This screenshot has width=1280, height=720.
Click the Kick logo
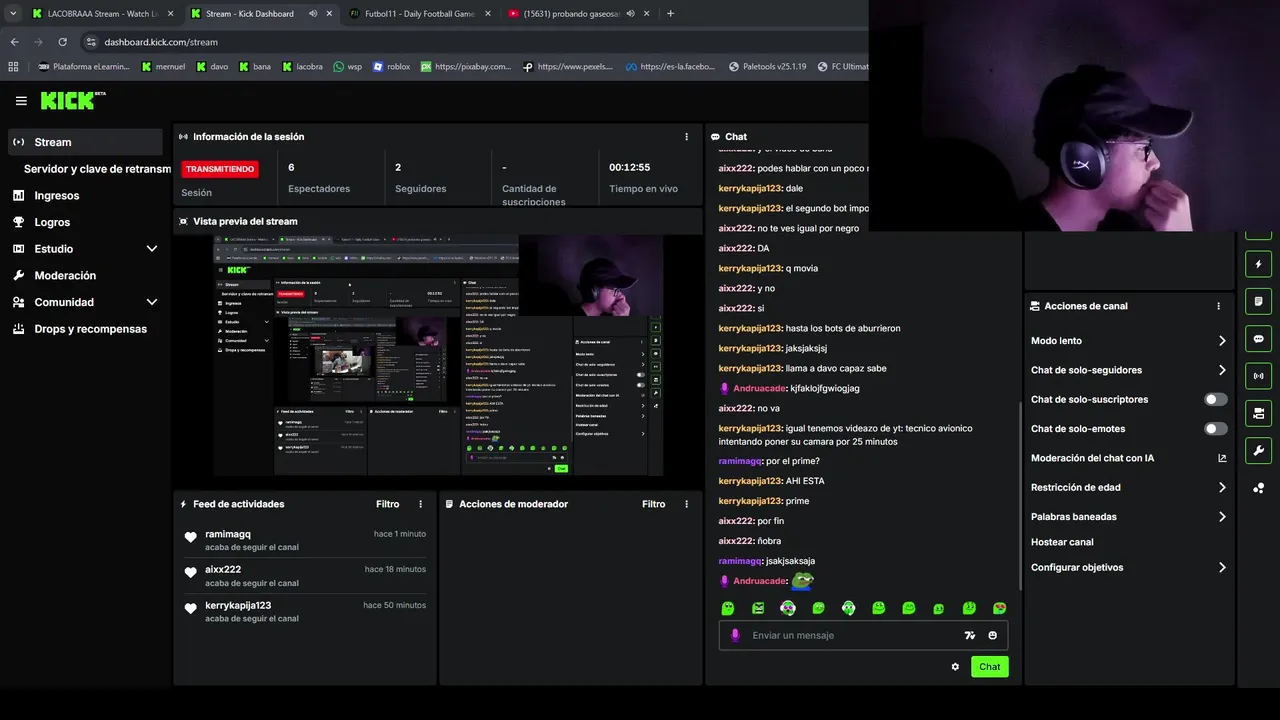(72, 100)
